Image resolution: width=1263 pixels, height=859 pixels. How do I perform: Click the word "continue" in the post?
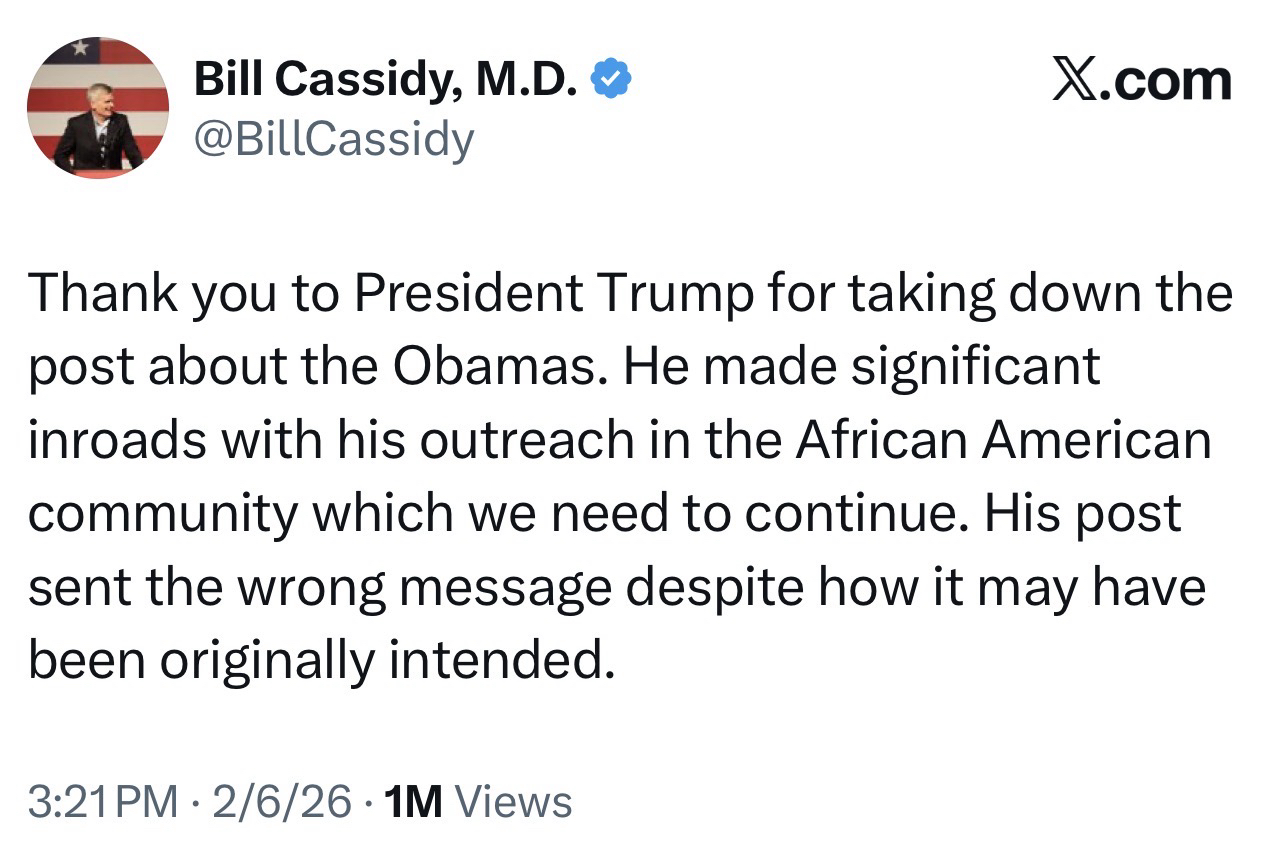coord(856,513)
